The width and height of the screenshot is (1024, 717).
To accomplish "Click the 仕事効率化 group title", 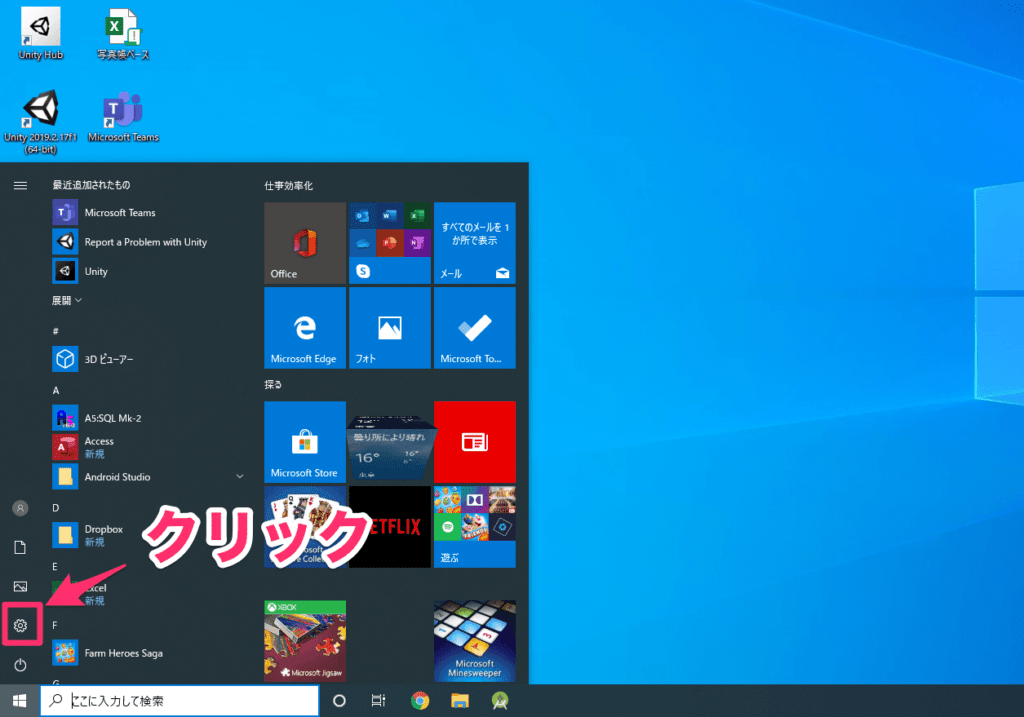I will click(x=289, y=185).
